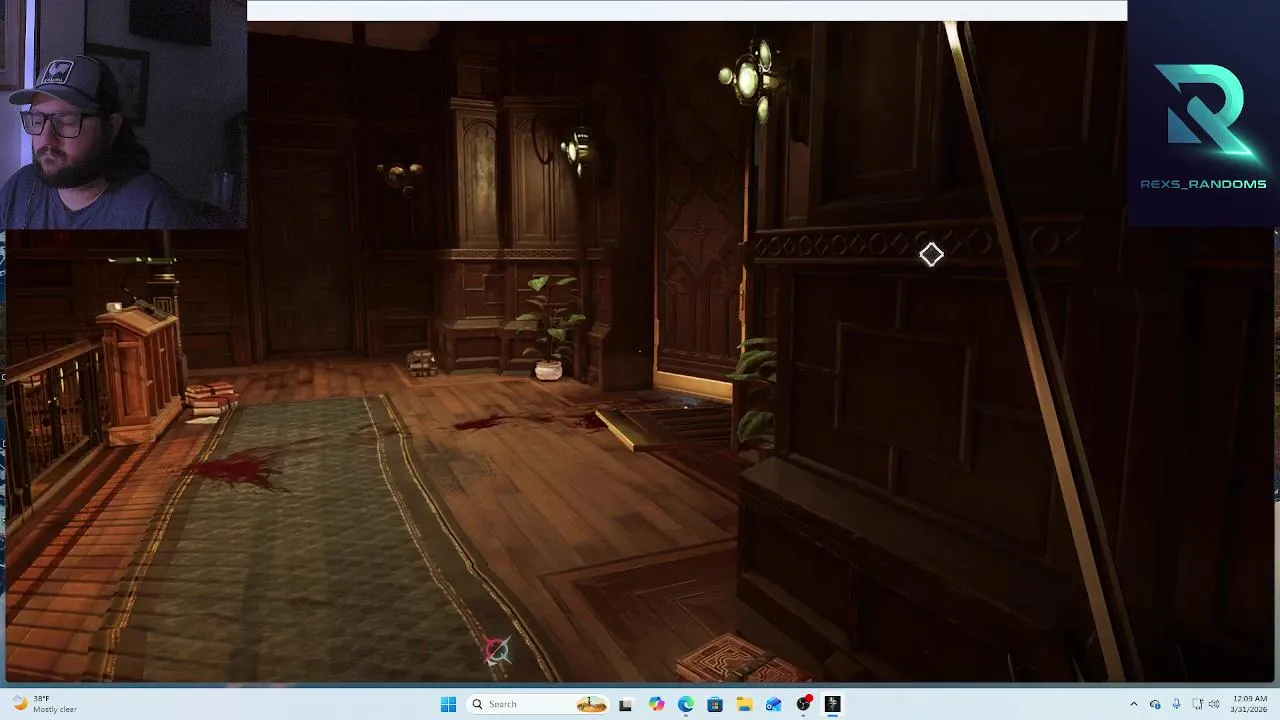The image size is (1280, 720).
Task: Open Microsoft Store from the taskbar
Action: pos(715,704)
